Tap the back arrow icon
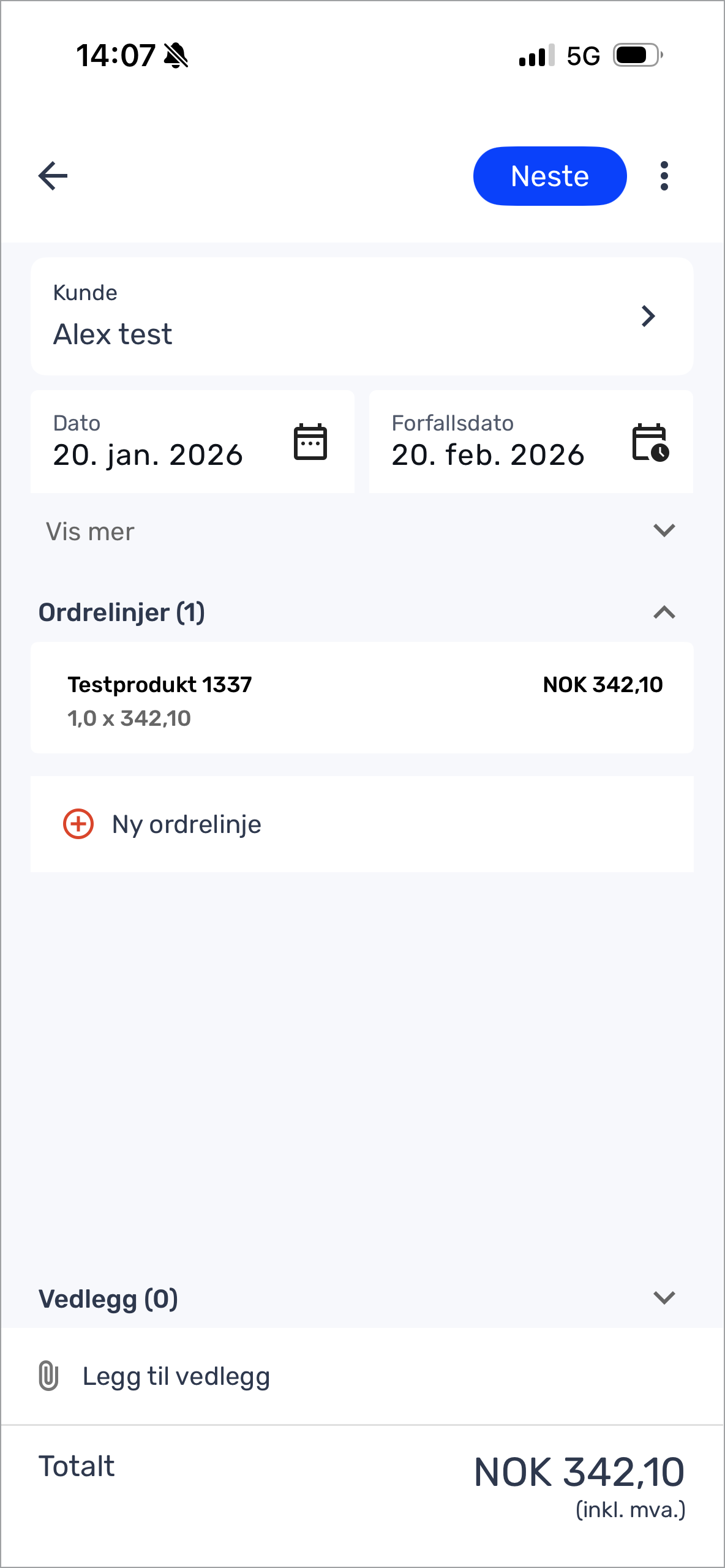The image size is (725, 1568). pyautogui.click(x=53, y=176)
